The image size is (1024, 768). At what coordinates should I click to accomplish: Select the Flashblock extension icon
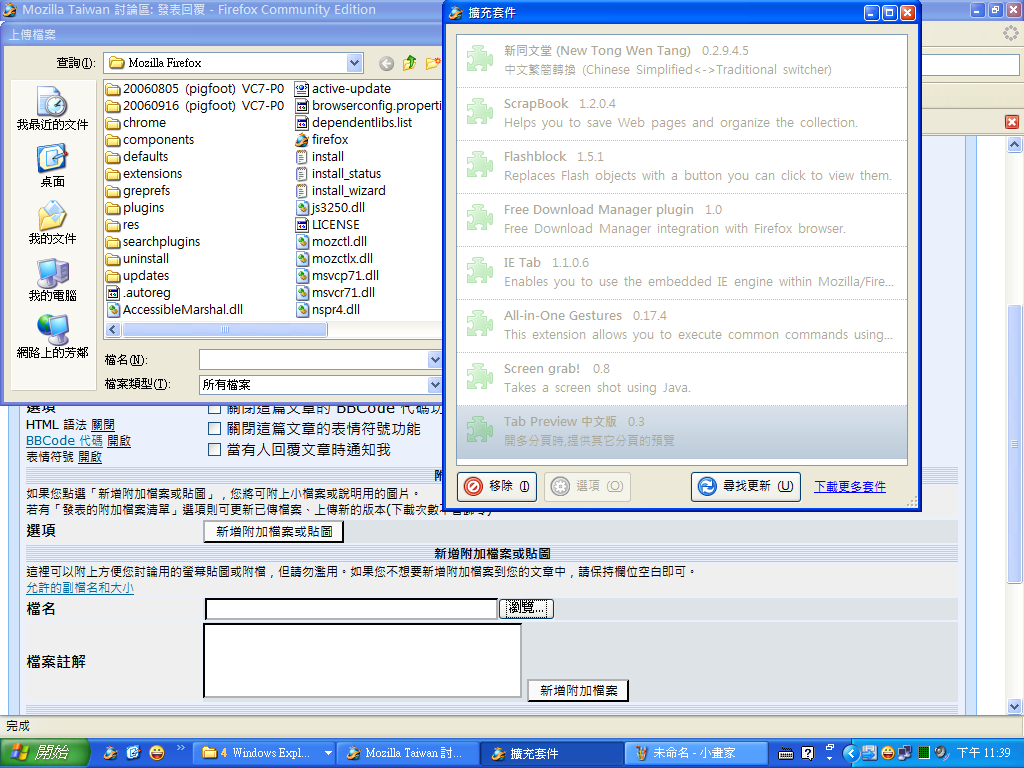click(479, 165)
